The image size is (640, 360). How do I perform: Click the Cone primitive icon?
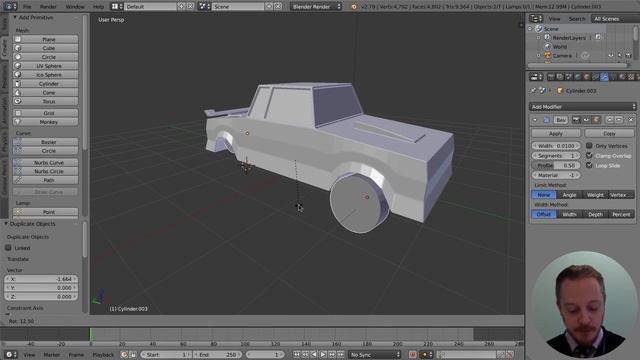pos(18,93)
